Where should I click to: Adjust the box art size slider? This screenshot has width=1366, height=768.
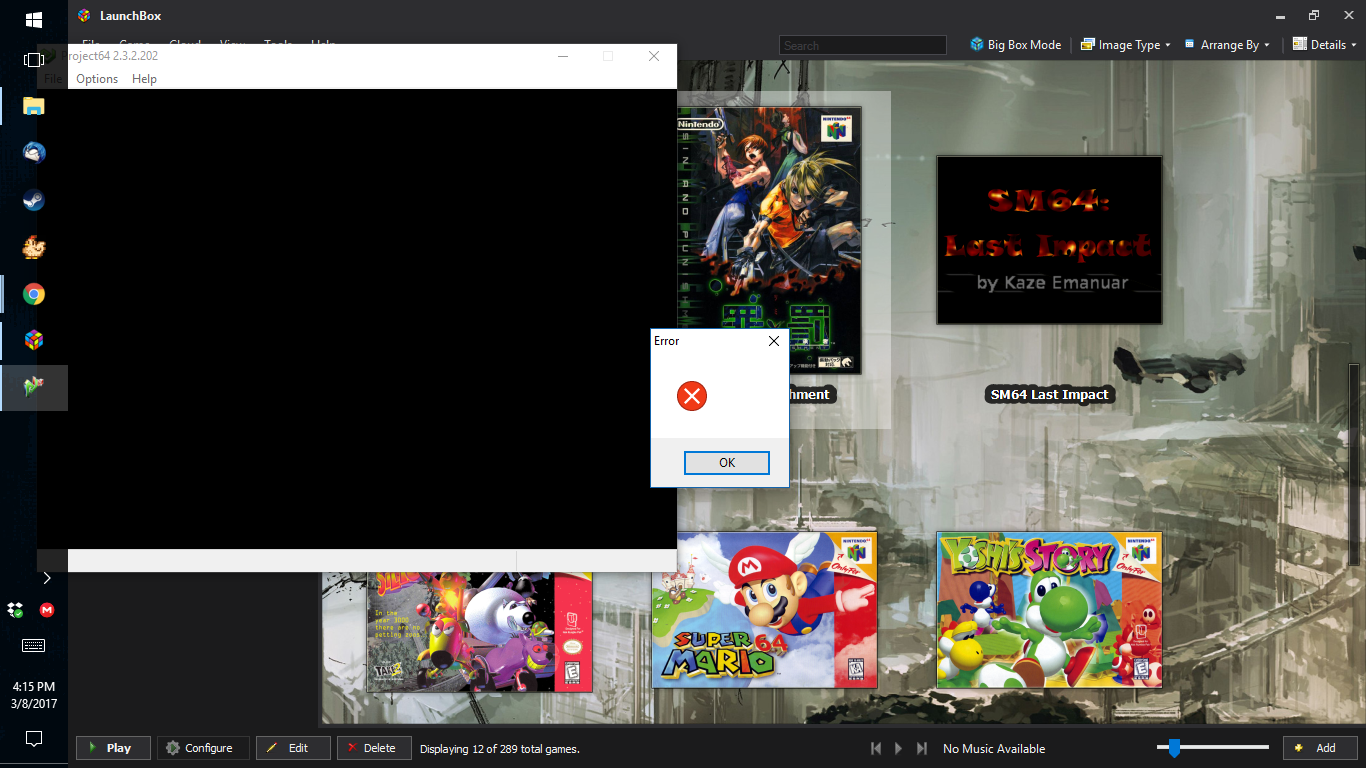click(x=1174, y=748)
